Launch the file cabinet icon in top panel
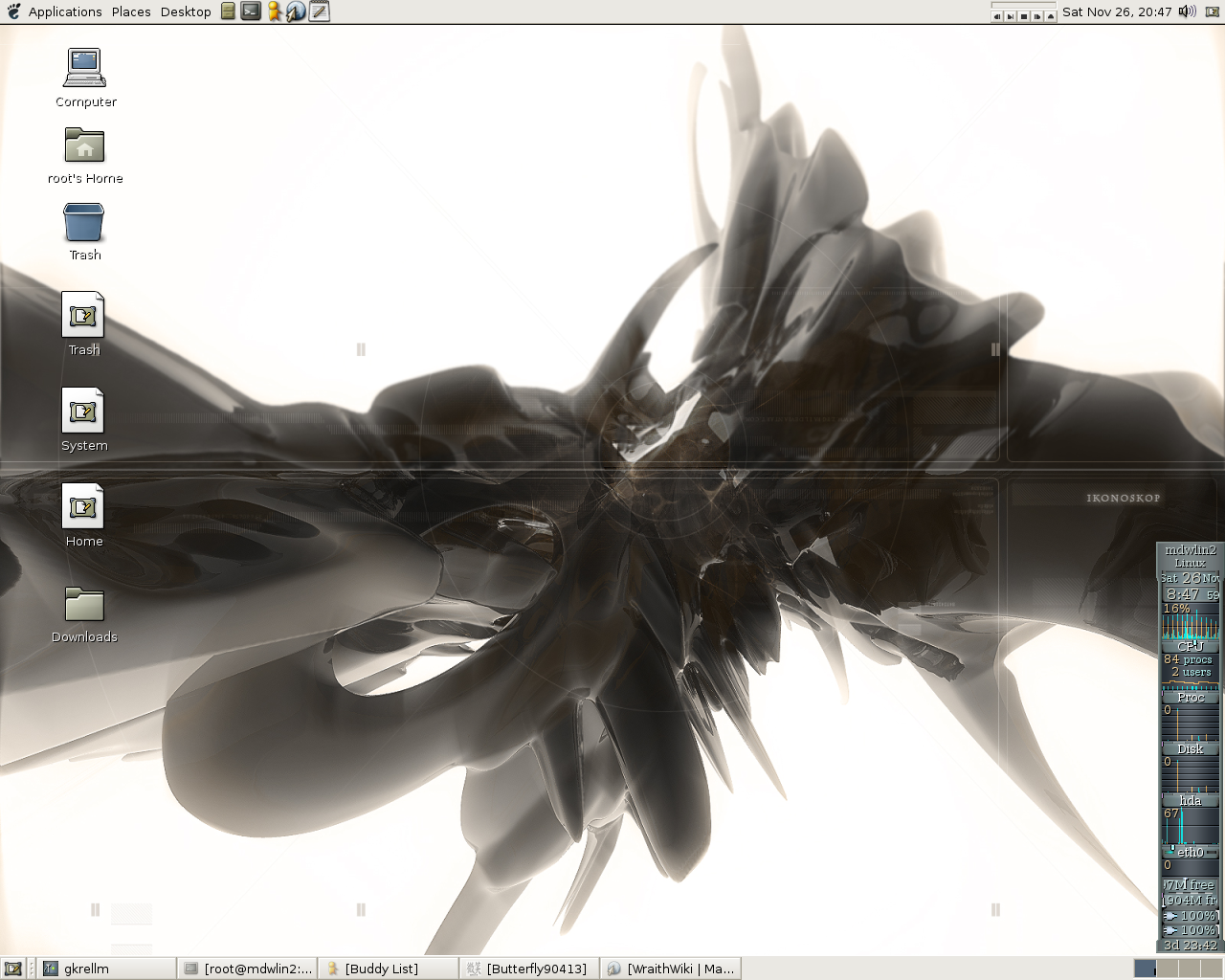Image resolution: width=1225 pixels, height=980 pixels. [x=228, y=11]
